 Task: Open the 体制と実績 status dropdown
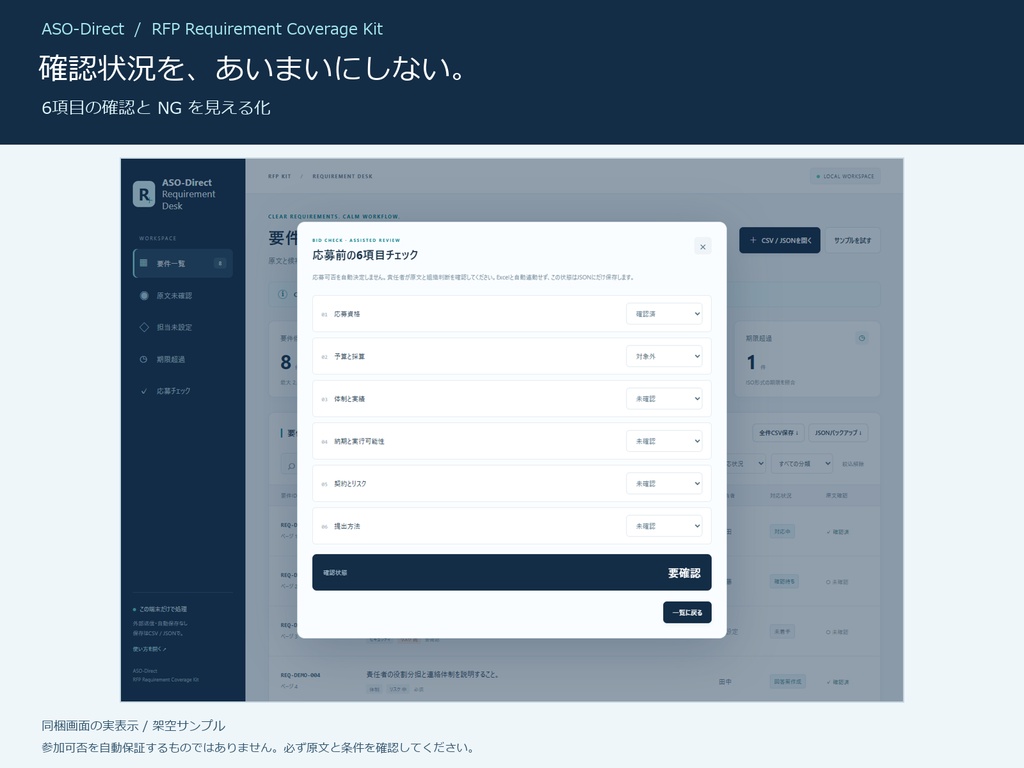(664, 398)
